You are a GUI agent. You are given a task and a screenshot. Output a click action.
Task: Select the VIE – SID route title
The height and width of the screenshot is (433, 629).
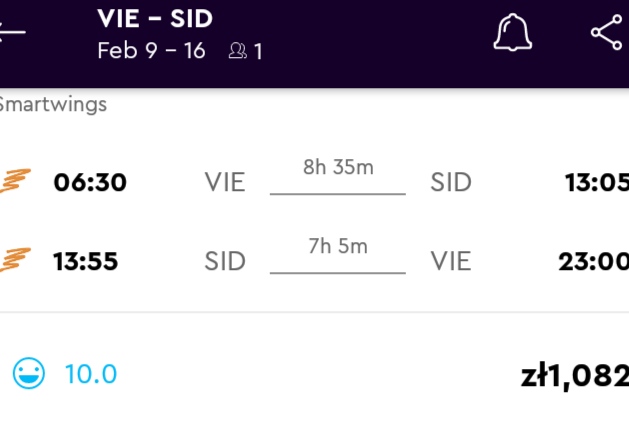pyautogui.click(x=155, y=18)
